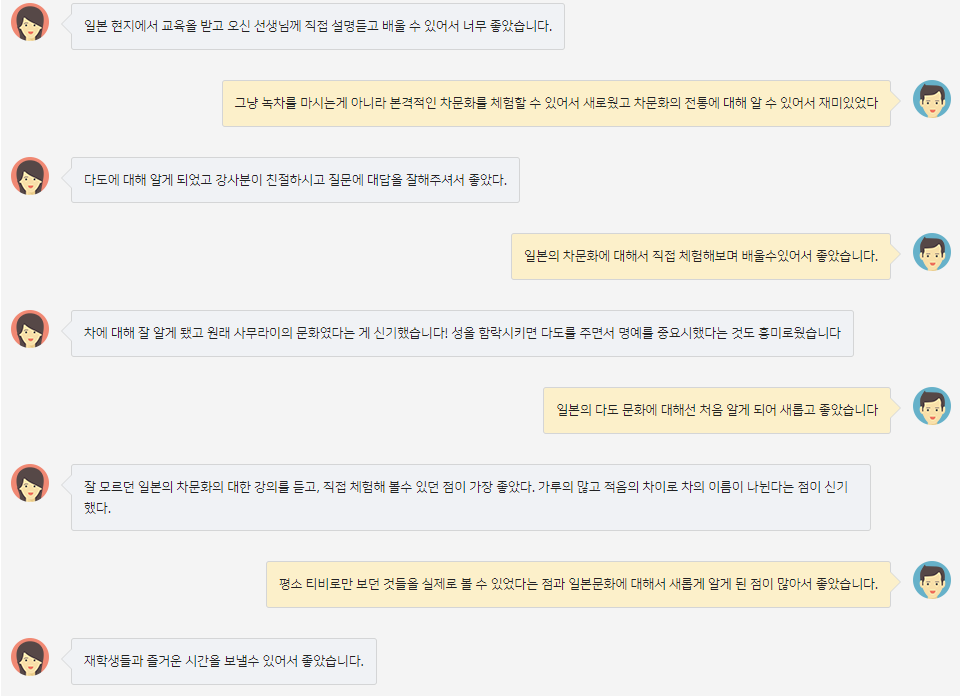Screen dimensions: 960x696
Task: Select the two-line message starting 잘 모르던 일본의
Action: (470, 497)
